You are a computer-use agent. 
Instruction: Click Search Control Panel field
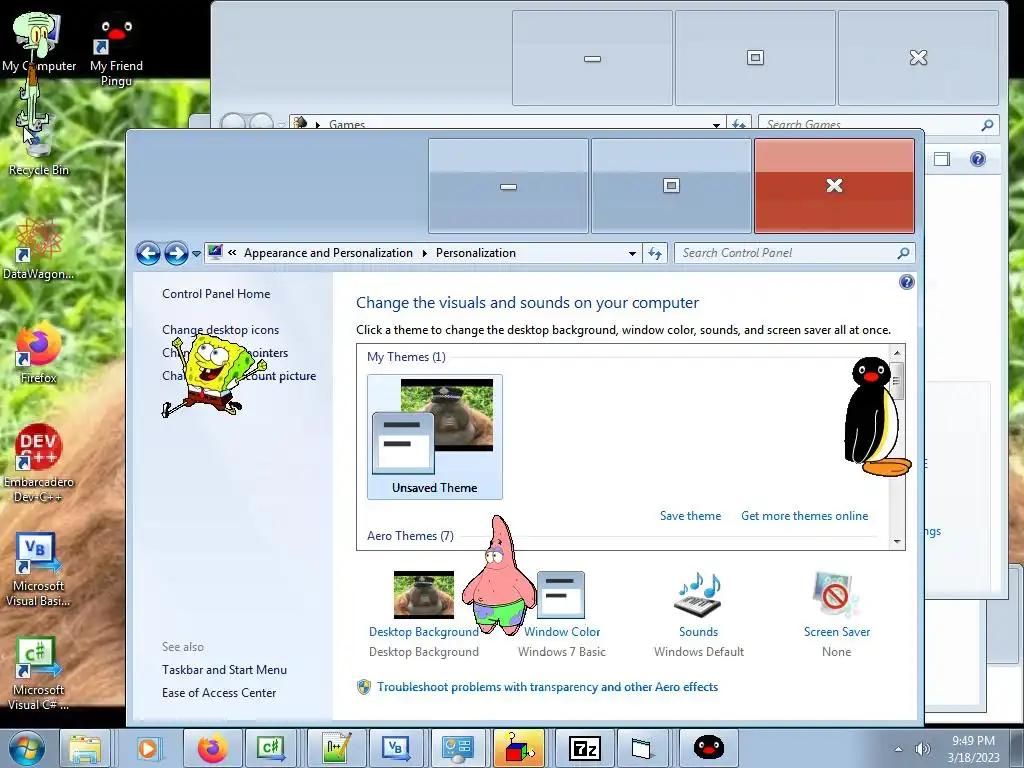point(794,253)
